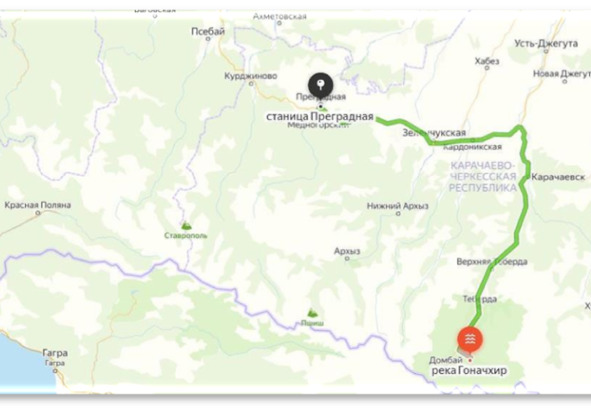Screen dimensions: 591x413
Task: Open the река Гоначхир label
Action: (469, 371)
